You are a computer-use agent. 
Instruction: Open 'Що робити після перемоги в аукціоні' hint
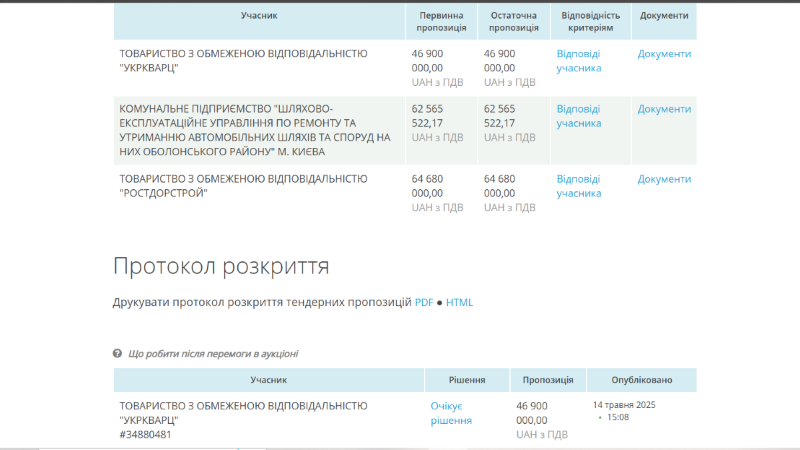pos(213,354)
